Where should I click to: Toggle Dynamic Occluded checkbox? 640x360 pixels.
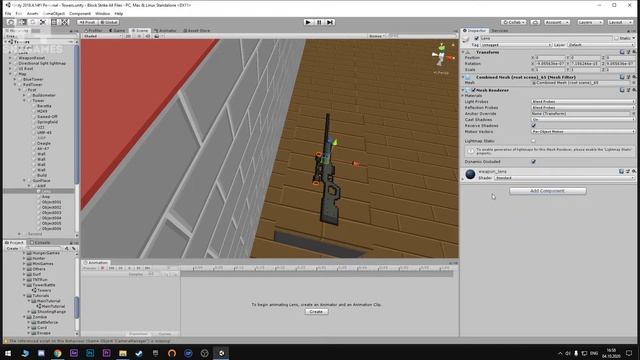(533, 162)
